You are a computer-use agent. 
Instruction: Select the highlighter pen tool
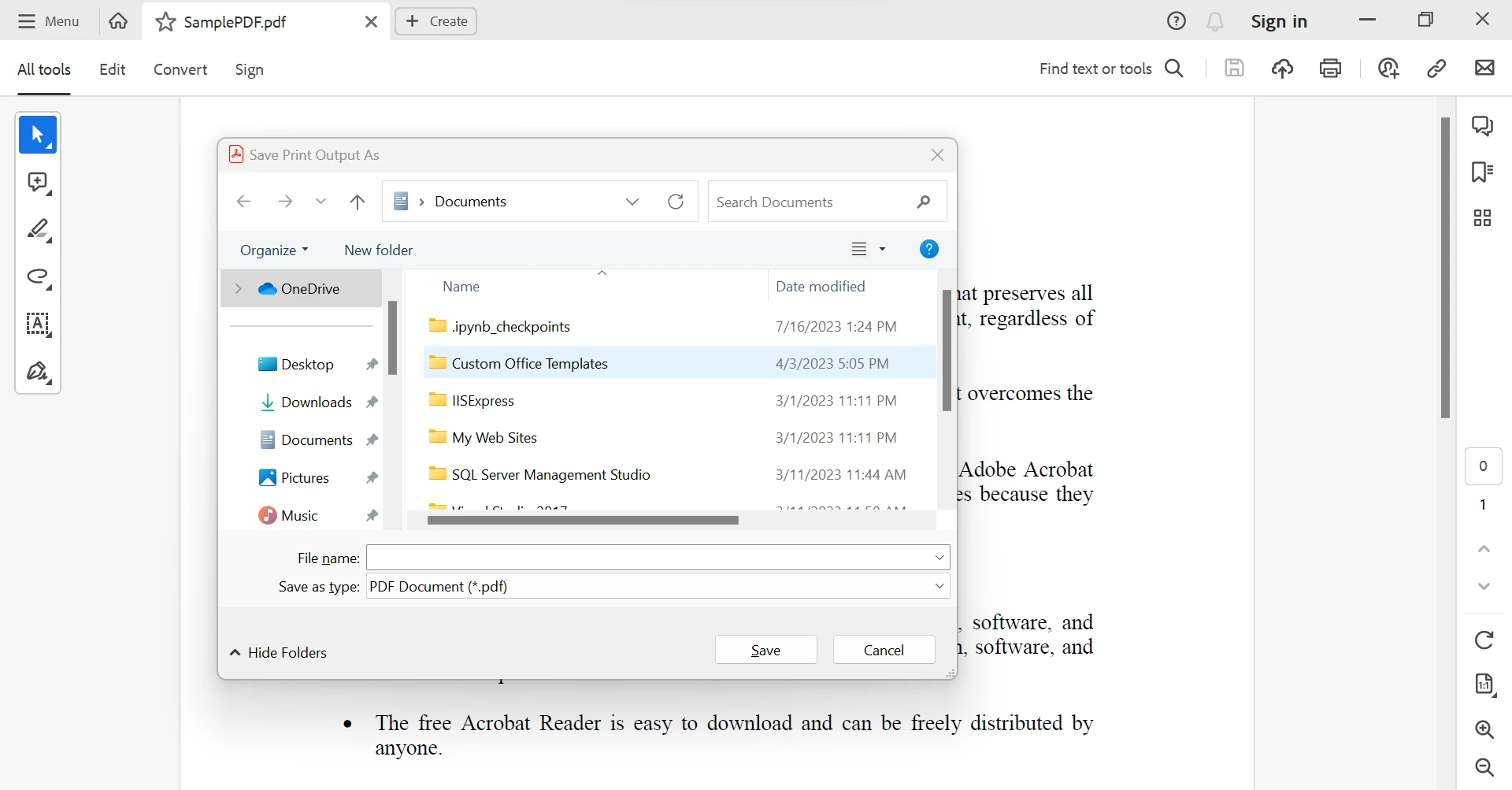[38, 230]
